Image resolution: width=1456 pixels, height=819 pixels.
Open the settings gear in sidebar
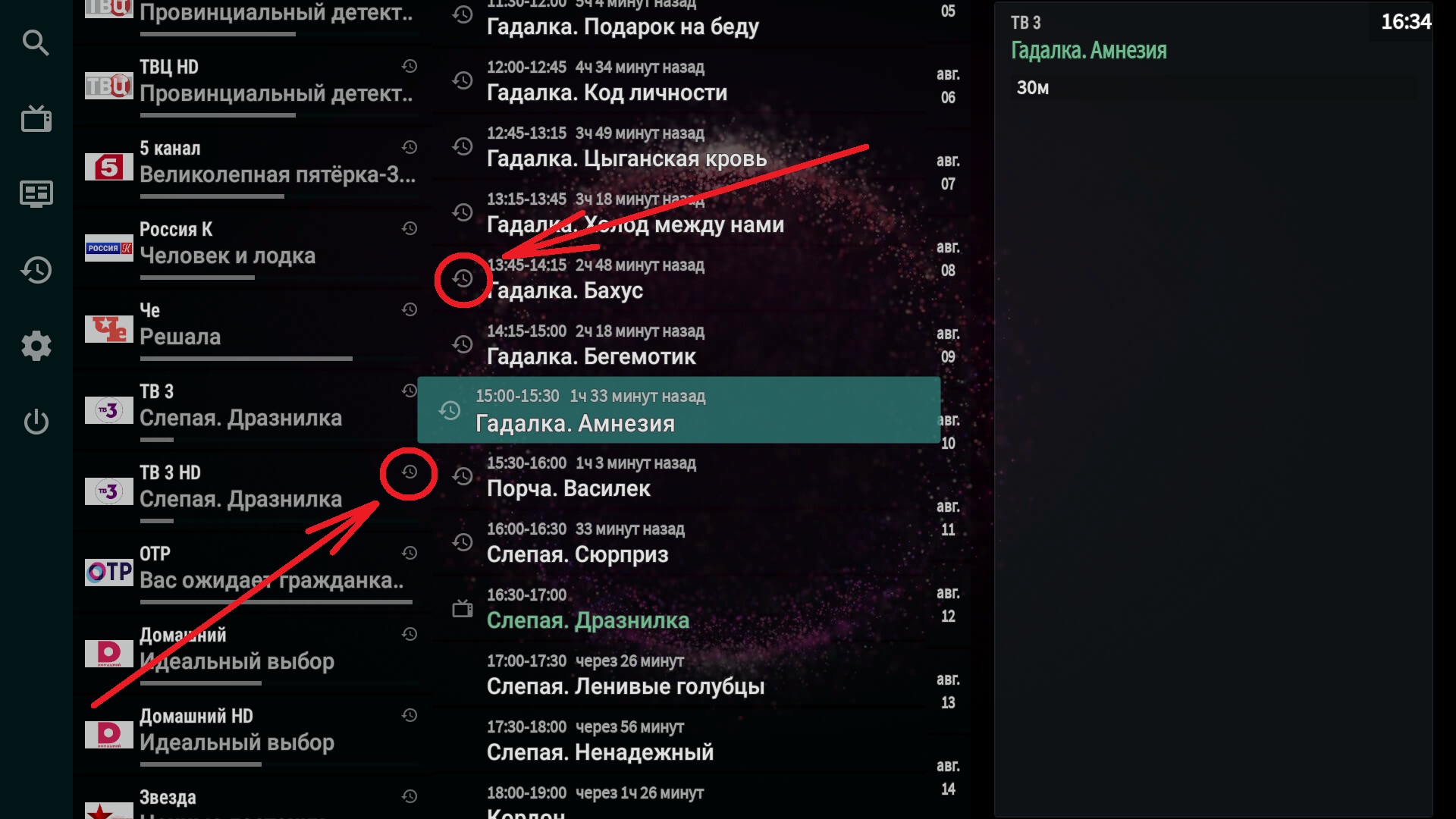[x=36, y=346]
